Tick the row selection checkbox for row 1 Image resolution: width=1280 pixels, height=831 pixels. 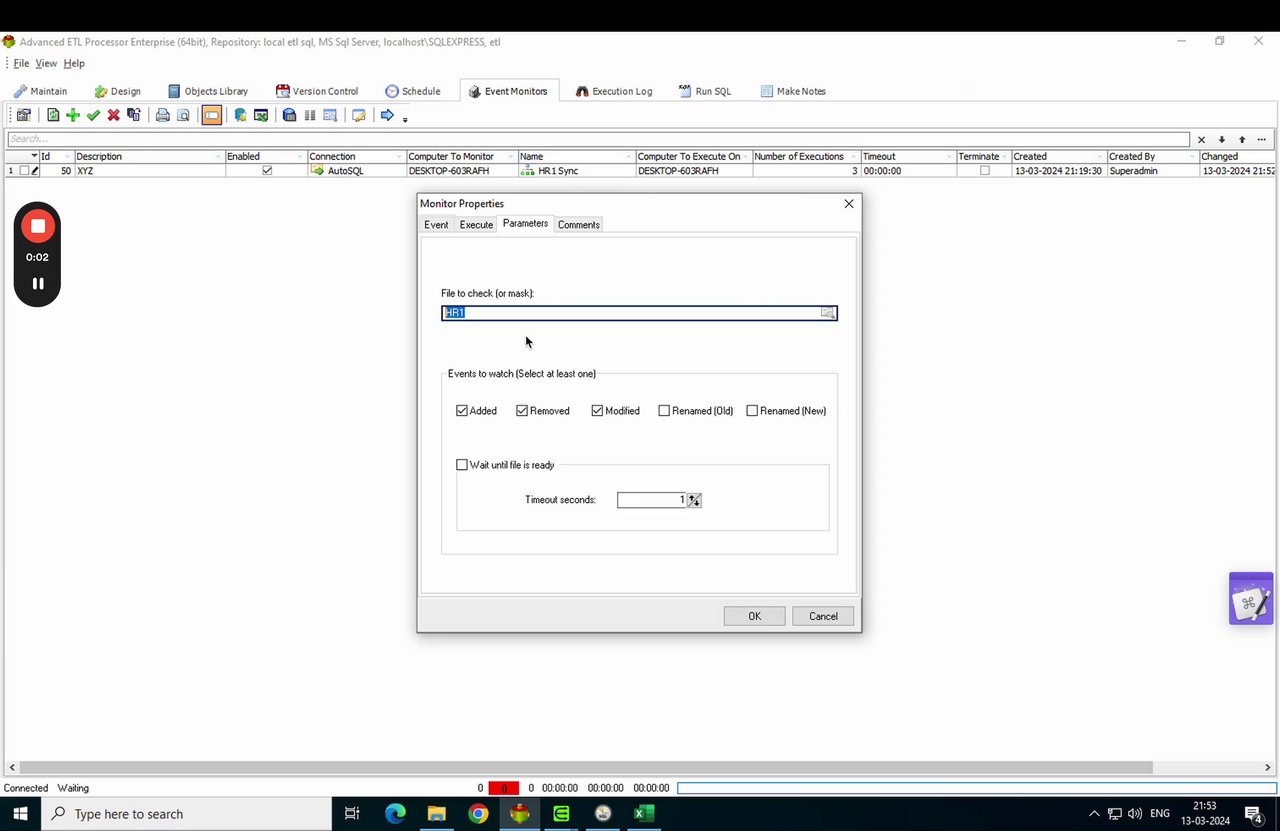pyautogui.click(x=25, y=171)
